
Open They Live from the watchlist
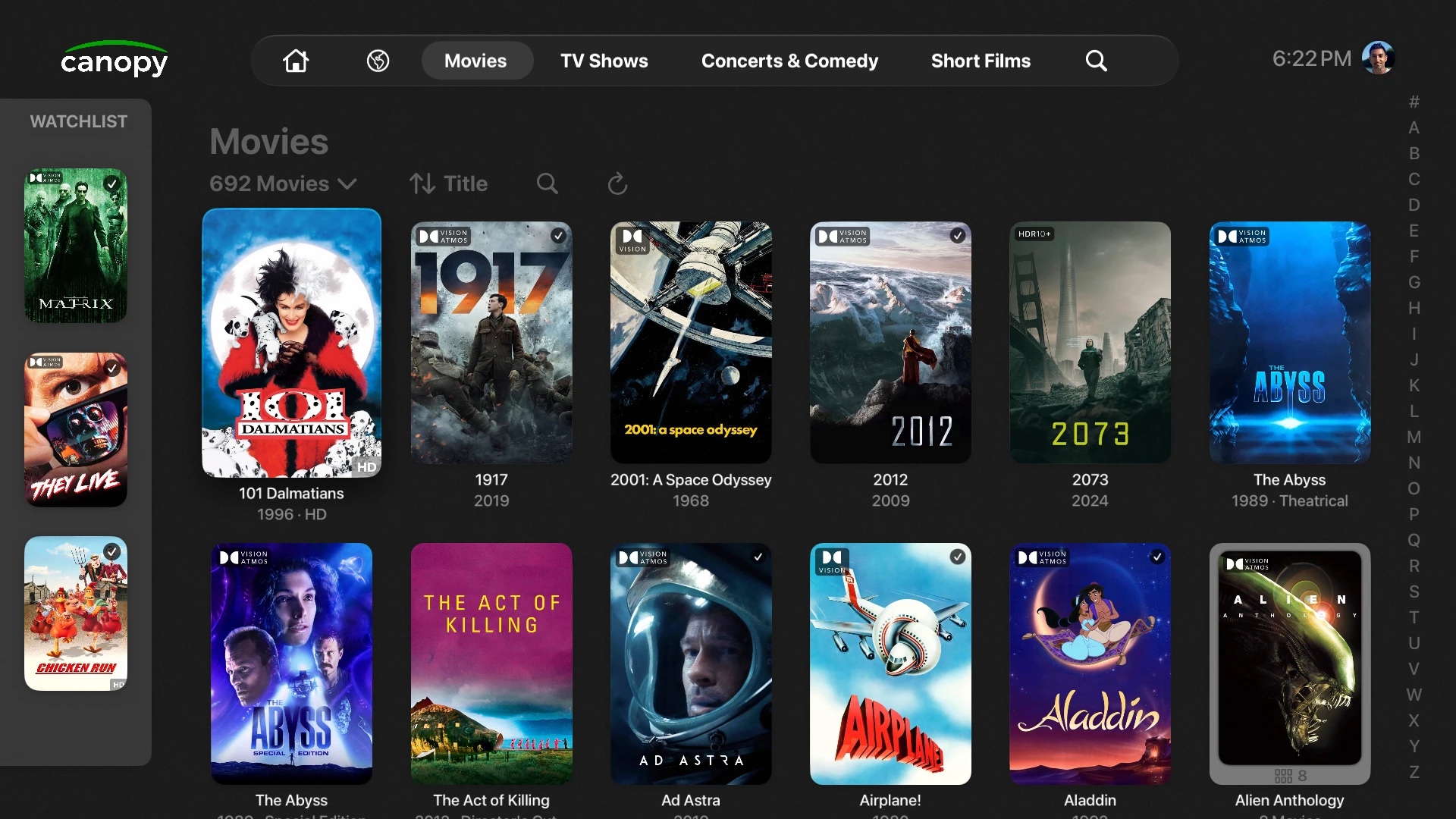click(76, 429)
